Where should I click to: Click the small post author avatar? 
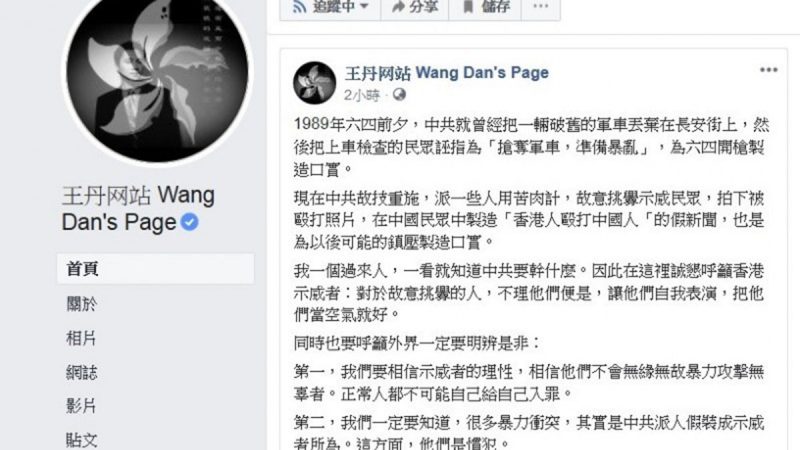(x=314, y=83)
